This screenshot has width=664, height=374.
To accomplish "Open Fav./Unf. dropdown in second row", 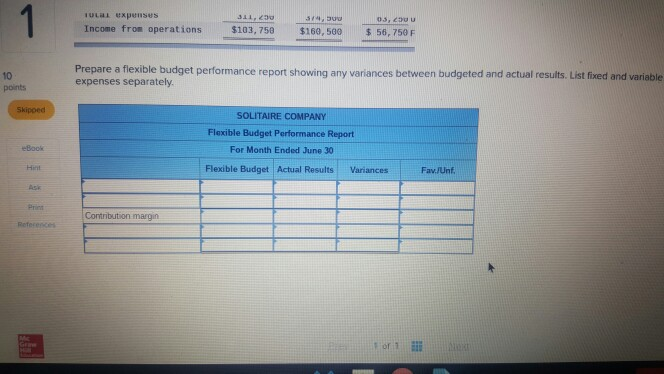I will (x=437, y=203).
